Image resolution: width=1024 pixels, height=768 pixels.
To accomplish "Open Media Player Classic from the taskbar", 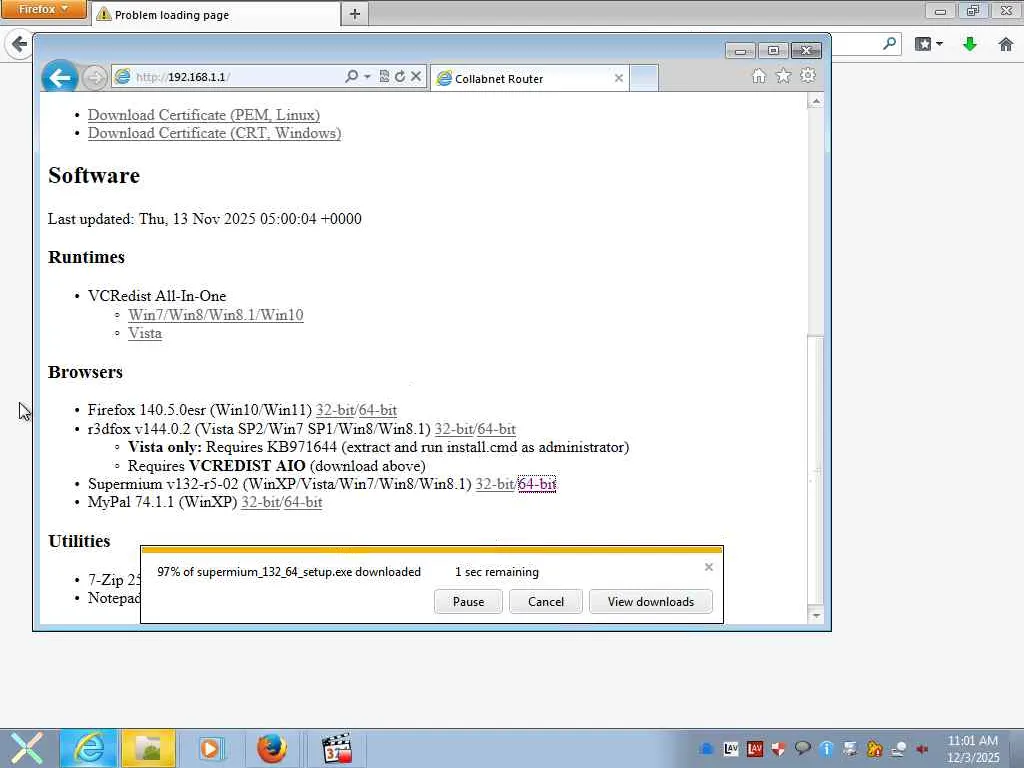I will pyautogui.click(x=338, y=748).
